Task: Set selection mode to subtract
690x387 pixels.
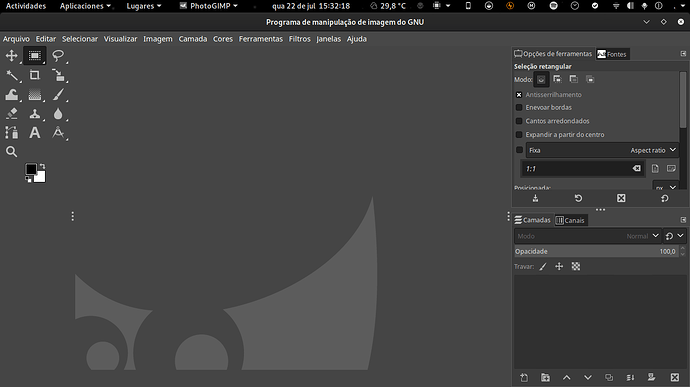Action: coord(573,79)
